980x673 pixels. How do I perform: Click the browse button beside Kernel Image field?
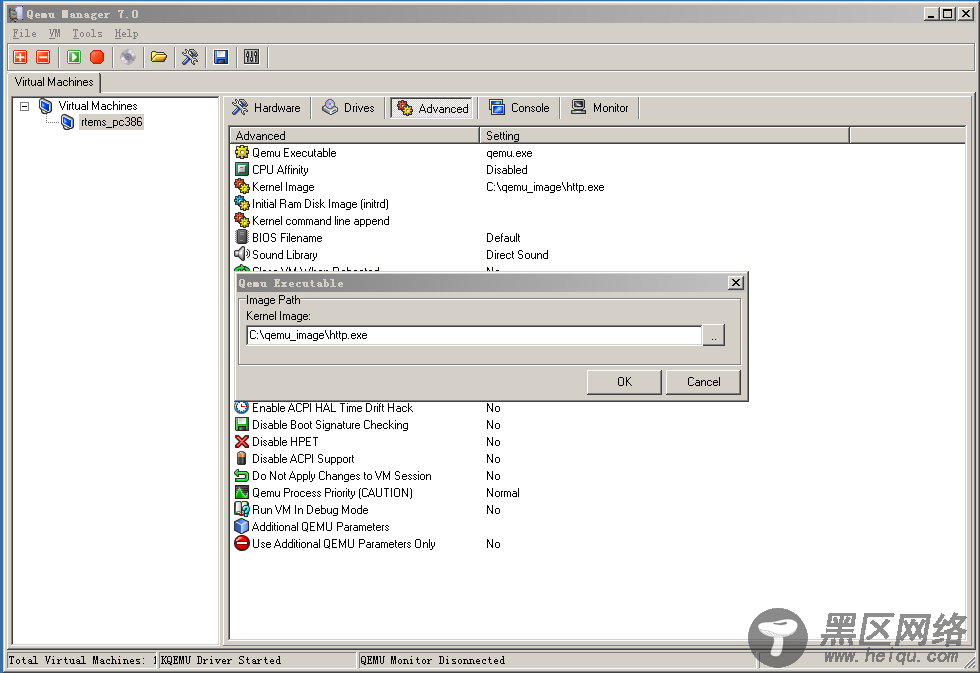pos(713,336)
